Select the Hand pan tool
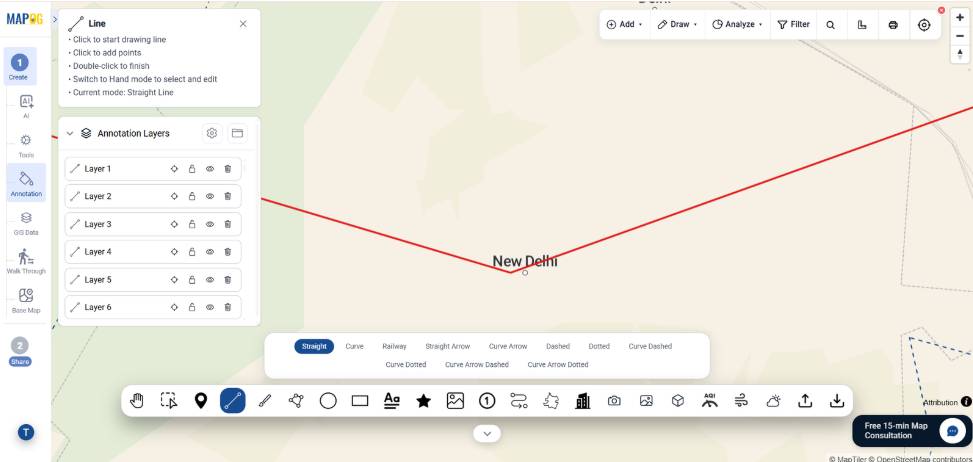Image resolution: width=973 pixels, height=462 pixels. click(x=137, y=401)
